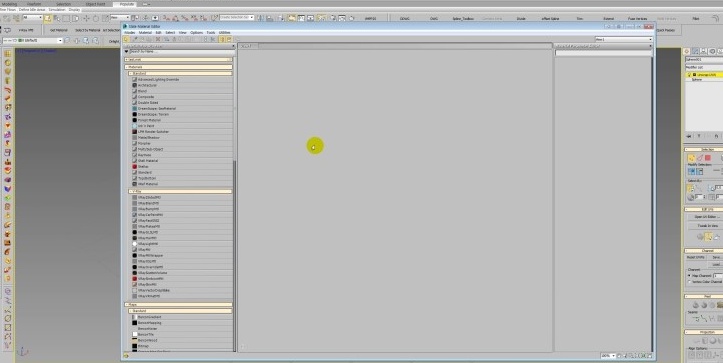Select the XRef Material entry
This screenshot has height=363, width=723.
click(182, 184)
